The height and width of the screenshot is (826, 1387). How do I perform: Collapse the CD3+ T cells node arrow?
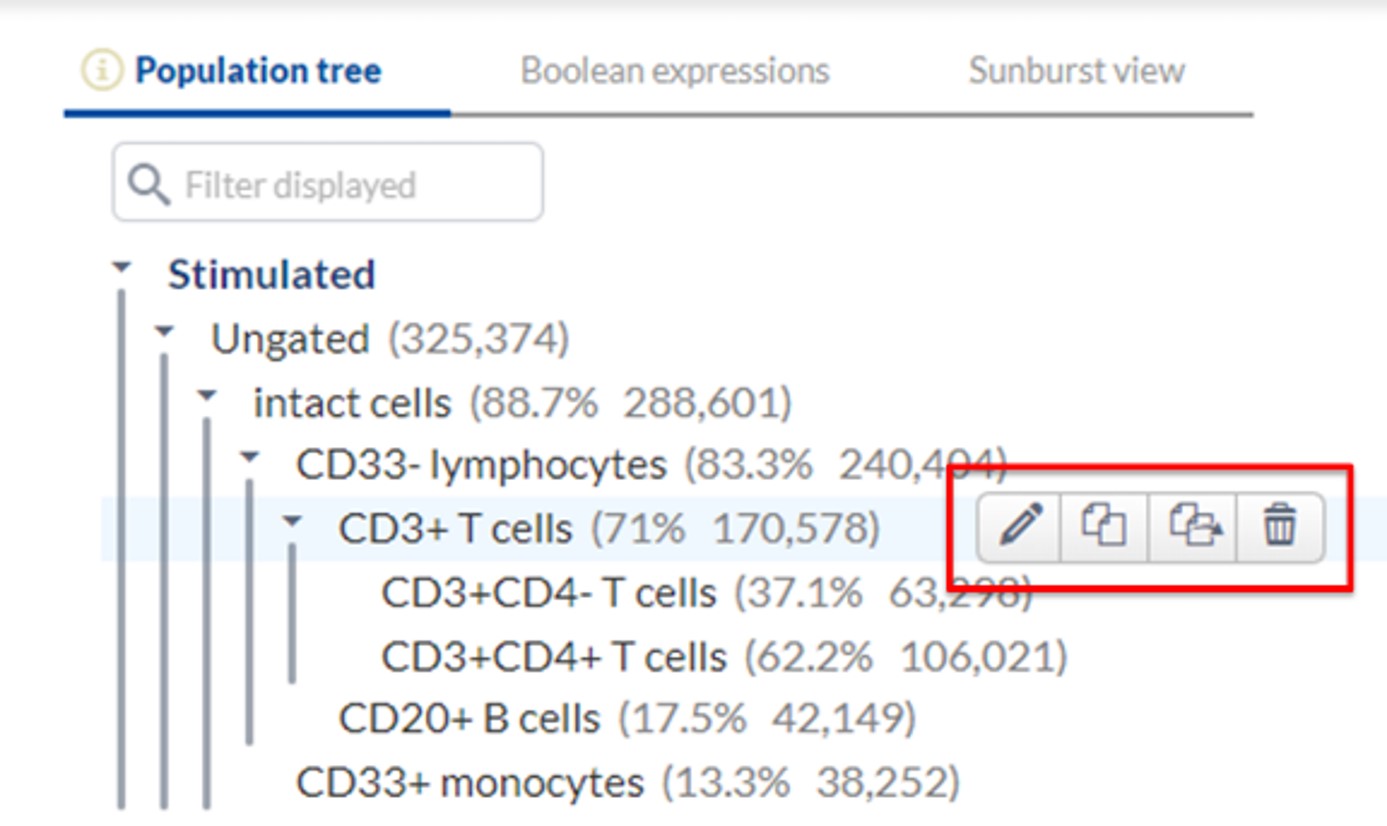[292, 521]
